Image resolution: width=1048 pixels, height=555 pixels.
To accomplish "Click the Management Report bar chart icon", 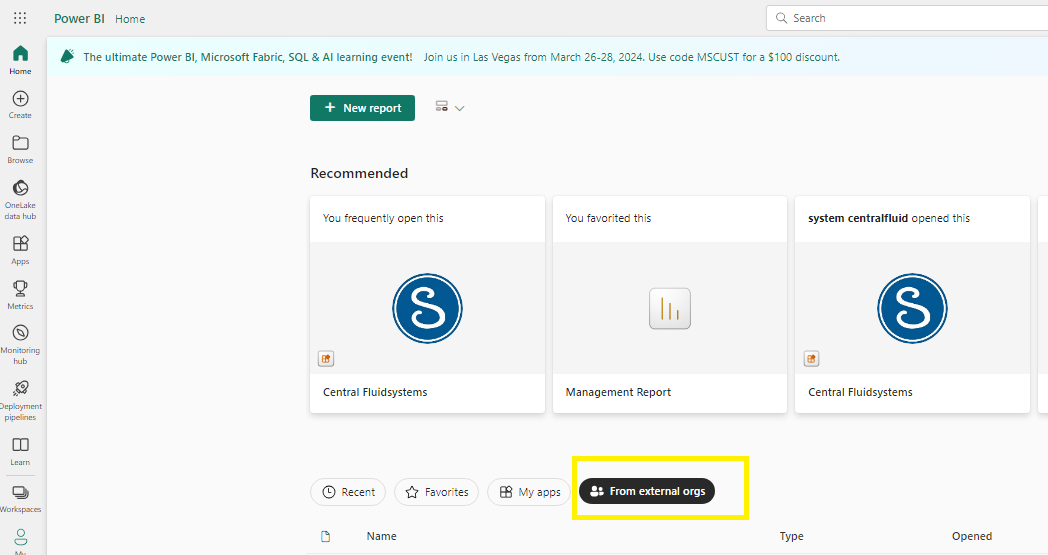I will pyautogui.click(x=670, y=308).
